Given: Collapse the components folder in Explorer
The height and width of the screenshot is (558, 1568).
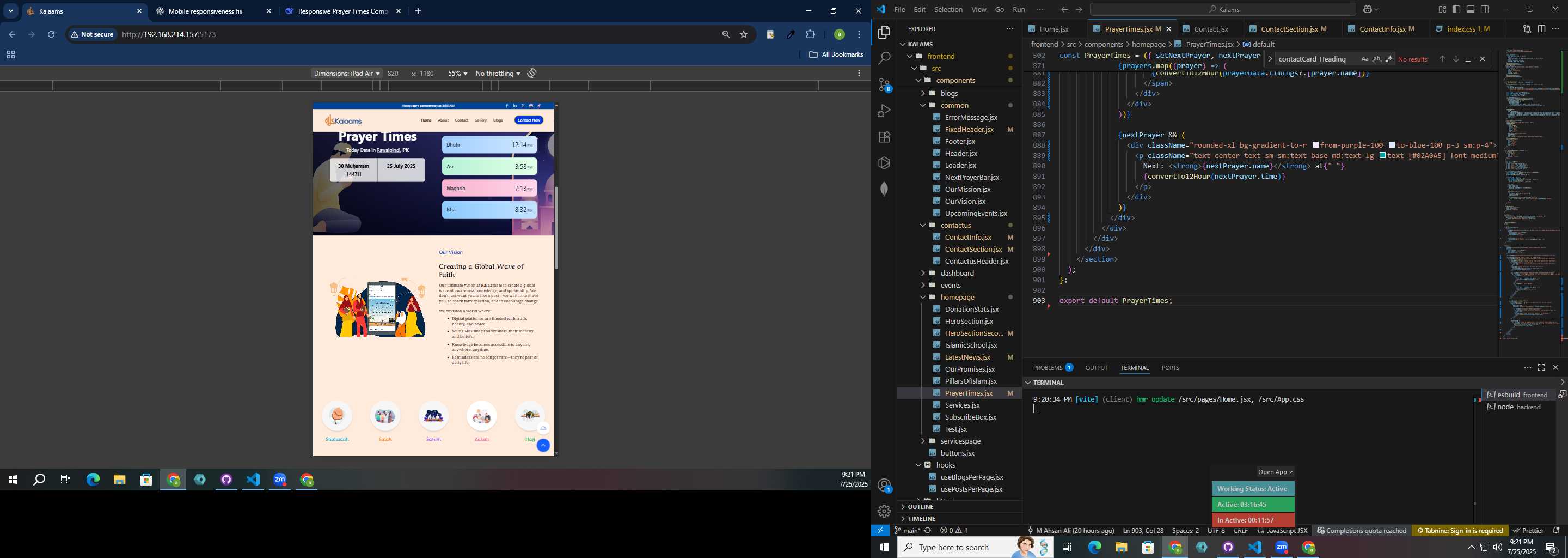Looking at the screenshot, I should [918, 81].
